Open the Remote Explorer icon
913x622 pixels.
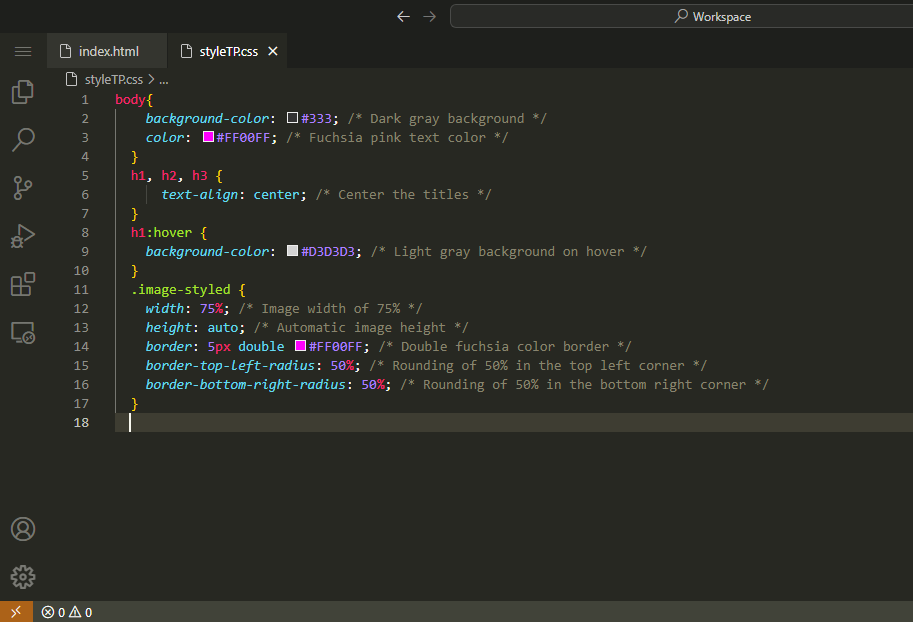coord(22,332)
